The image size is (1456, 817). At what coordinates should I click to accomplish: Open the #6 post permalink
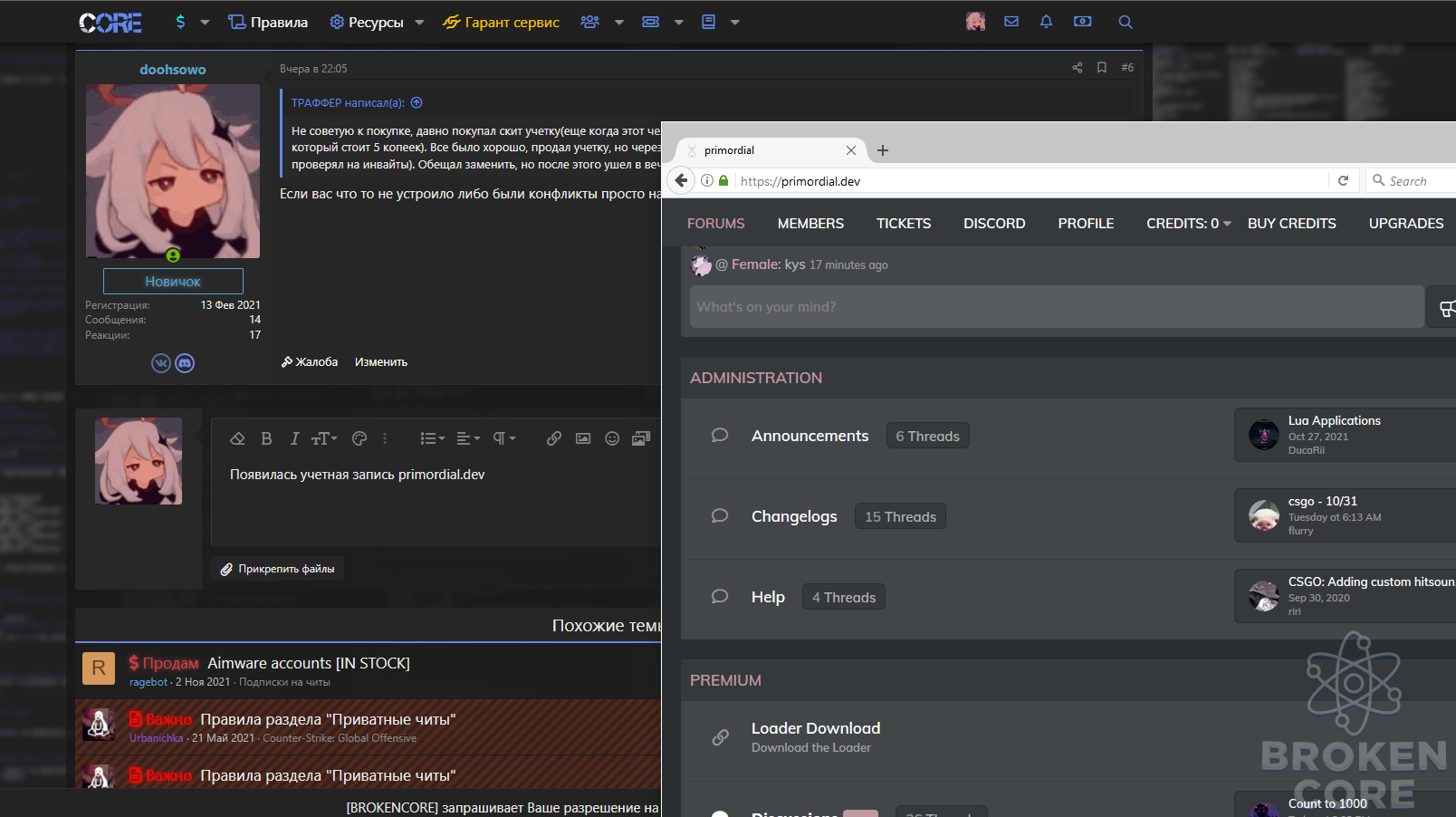click(1127, 68)
